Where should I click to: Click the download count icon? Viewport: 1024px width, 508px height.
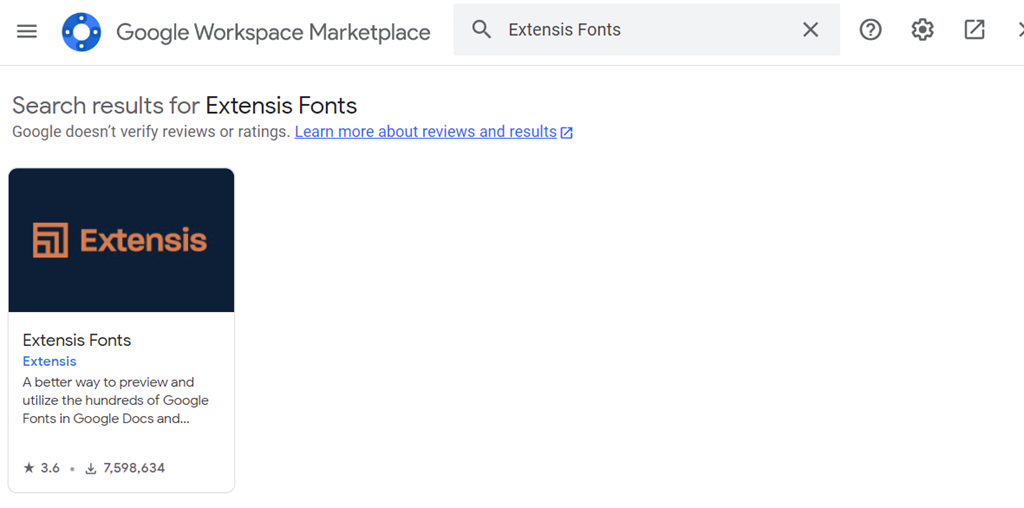[91, 469]
